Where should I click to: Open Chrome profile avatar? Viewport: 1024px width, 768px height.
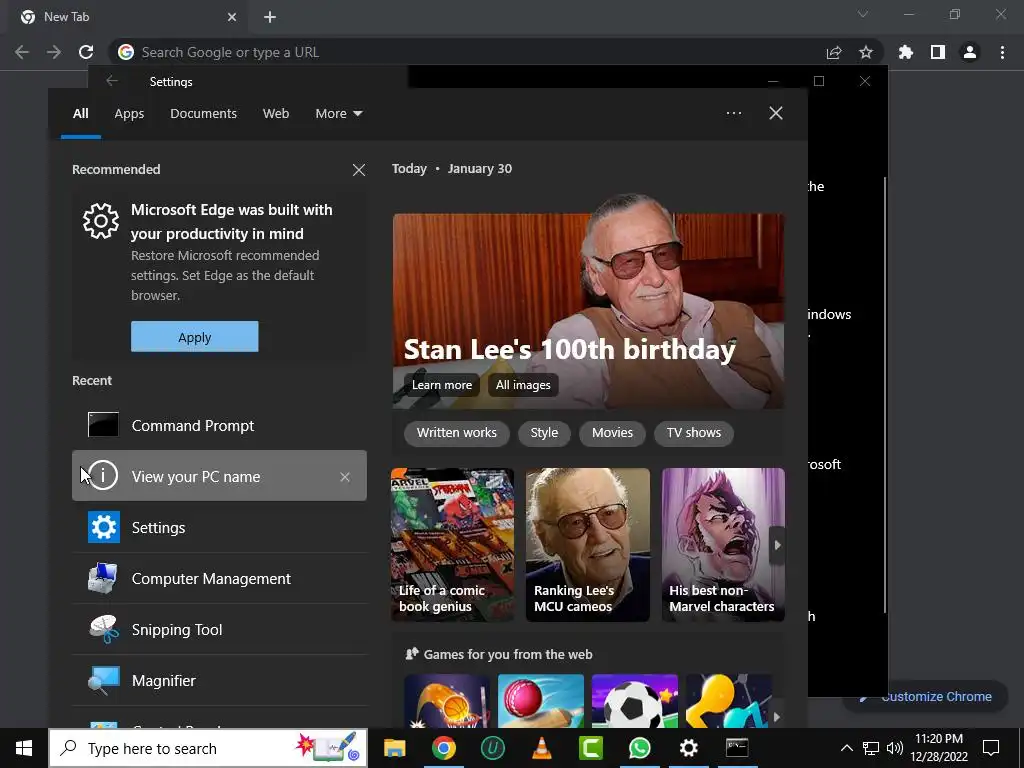pos(970,52)
